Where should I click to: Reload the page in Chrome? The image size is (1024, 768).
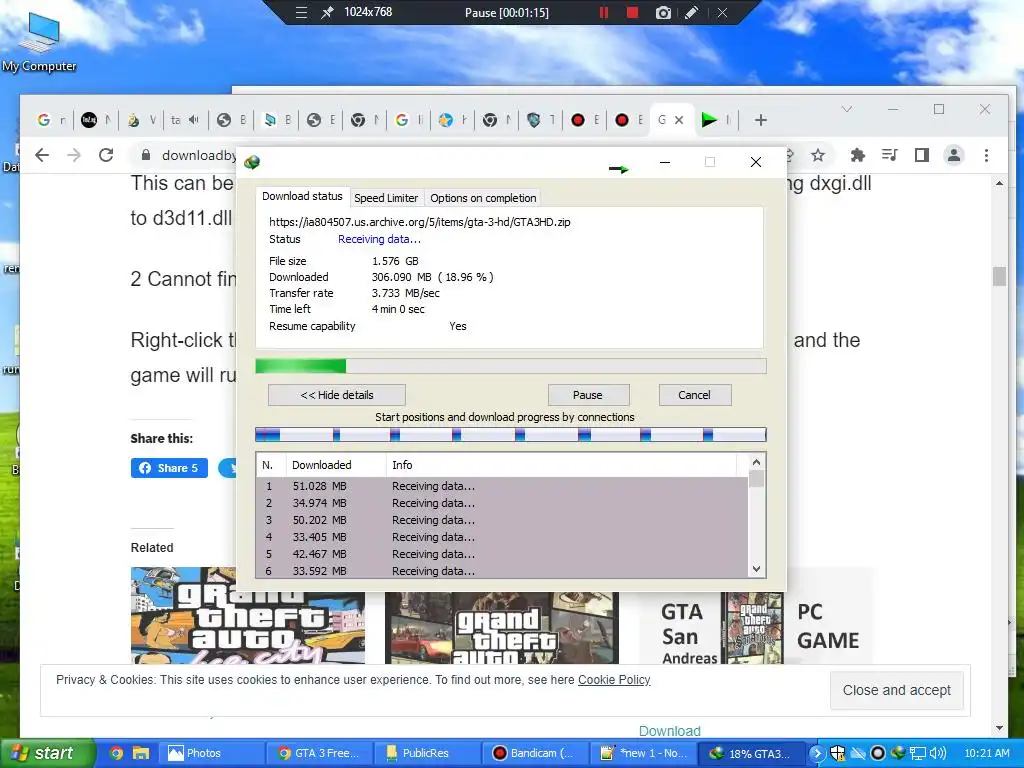[x=106, y=155]
